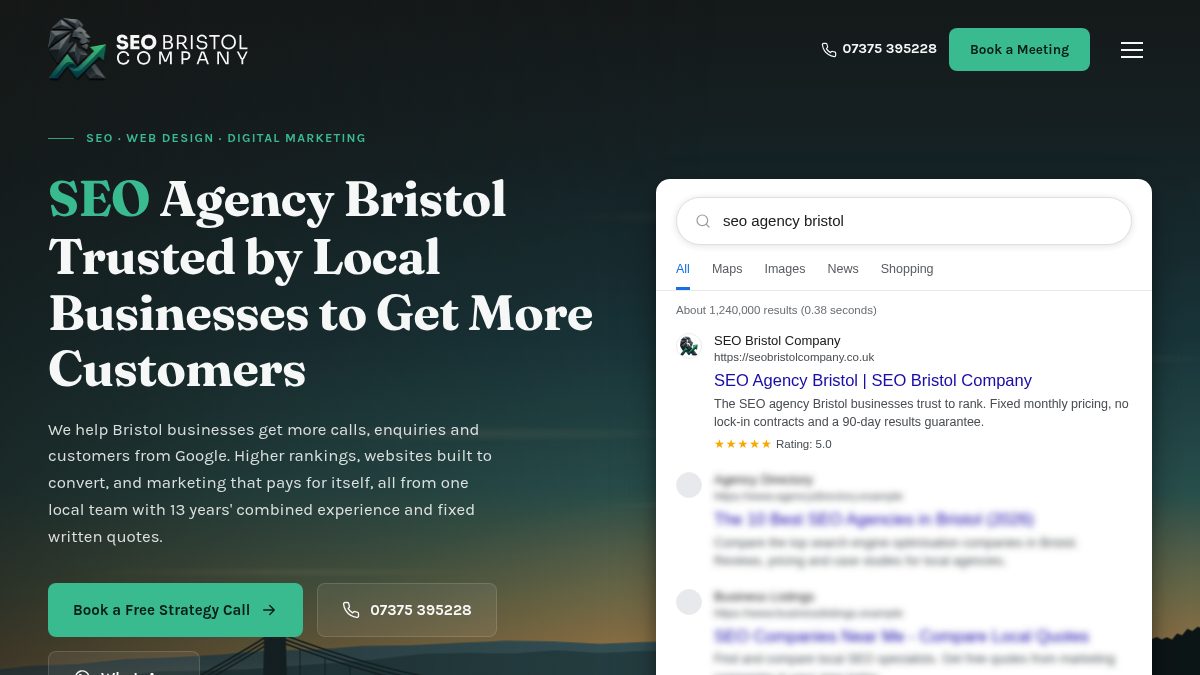Click the arrow icon in Strategy Call button
1200x675 pixels.
pos(269,610)
